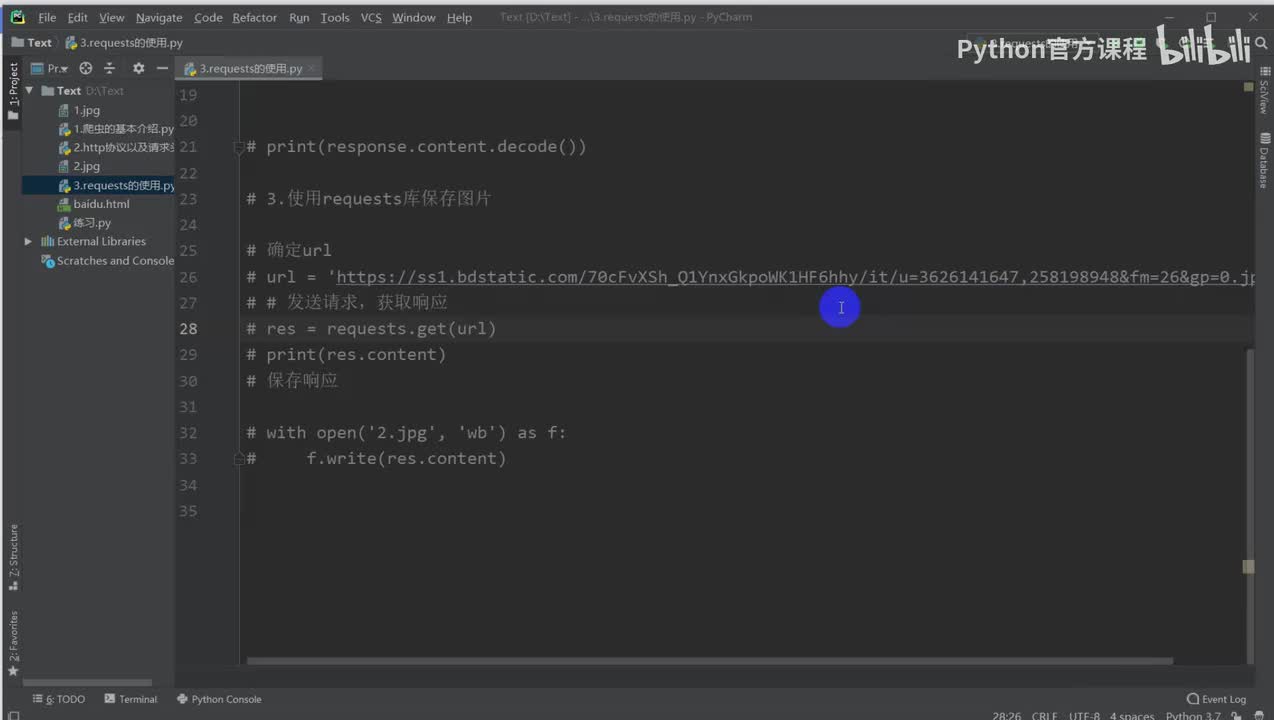Click 3.requests的使用.py breadcrumb in navigation bar
The width and height of the screenshot is (1274, 720).
coord(124,43)
